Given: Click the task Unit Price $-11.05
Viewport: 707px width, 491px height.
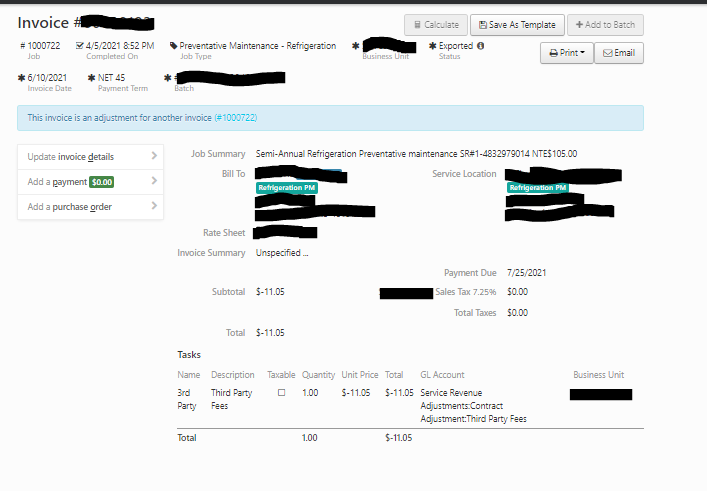Looking at the screenshot, I should pos(356,393).
